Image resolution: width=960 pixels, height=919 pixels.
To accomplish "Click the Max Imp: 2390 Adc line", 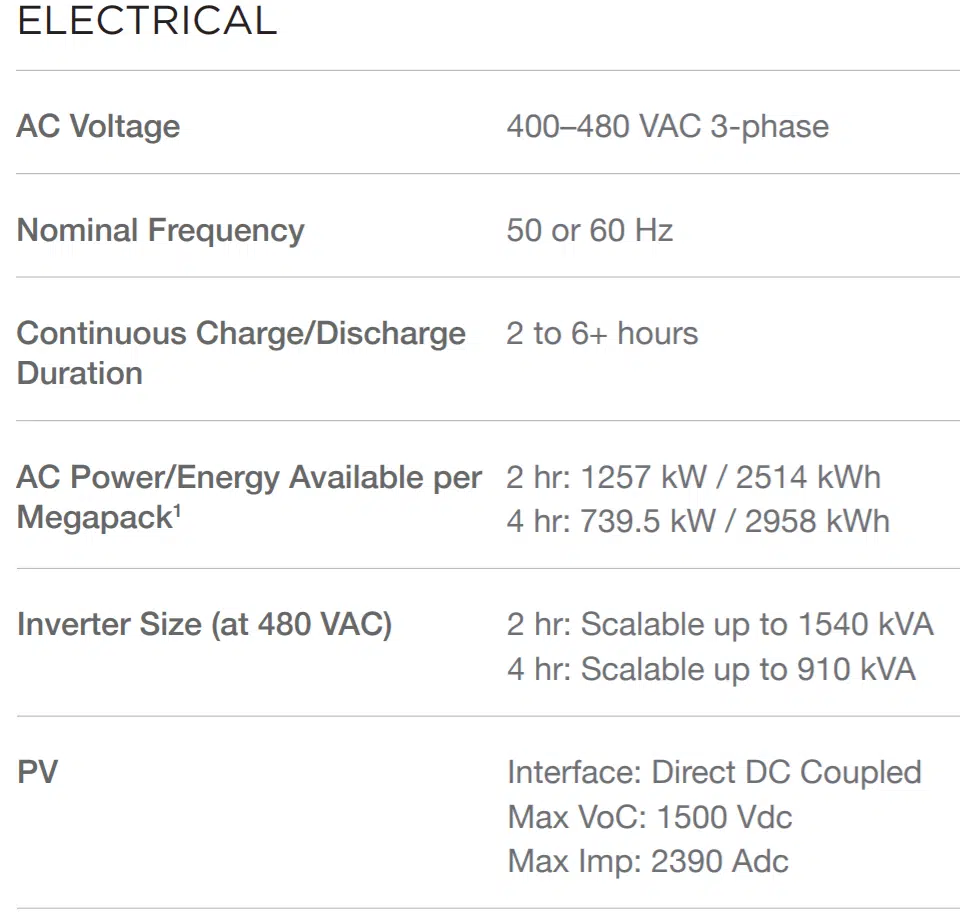I will [x=648, y=861].
